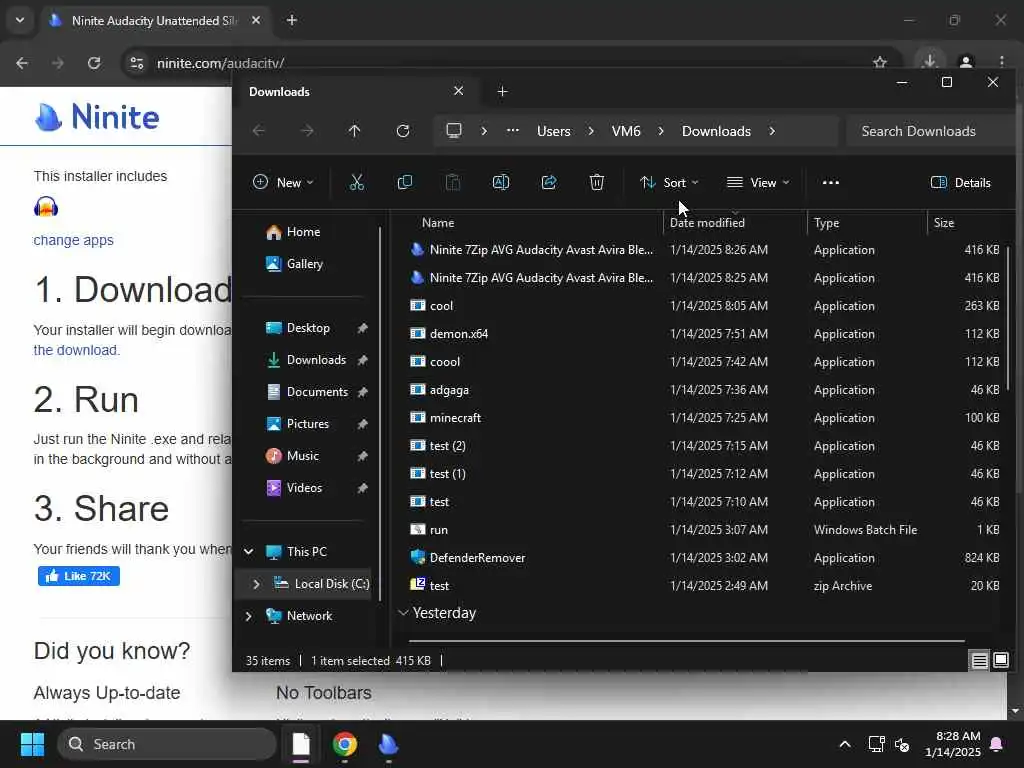This screenshot has width=1024, height=768.
Task: Expand the This PC tree node
Action: coord(249,552)
